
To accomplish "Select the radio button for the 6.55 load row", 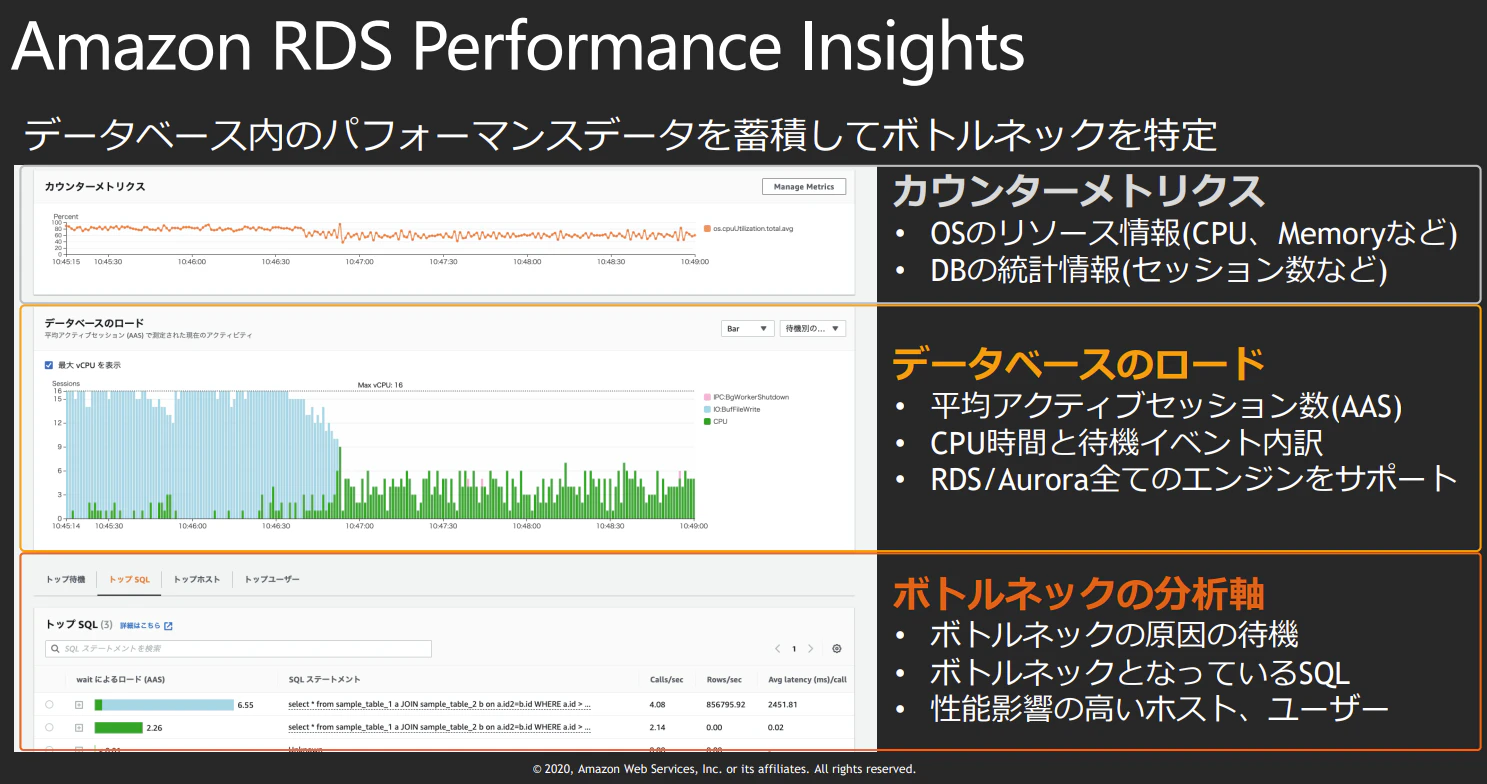I will [50, 705].
